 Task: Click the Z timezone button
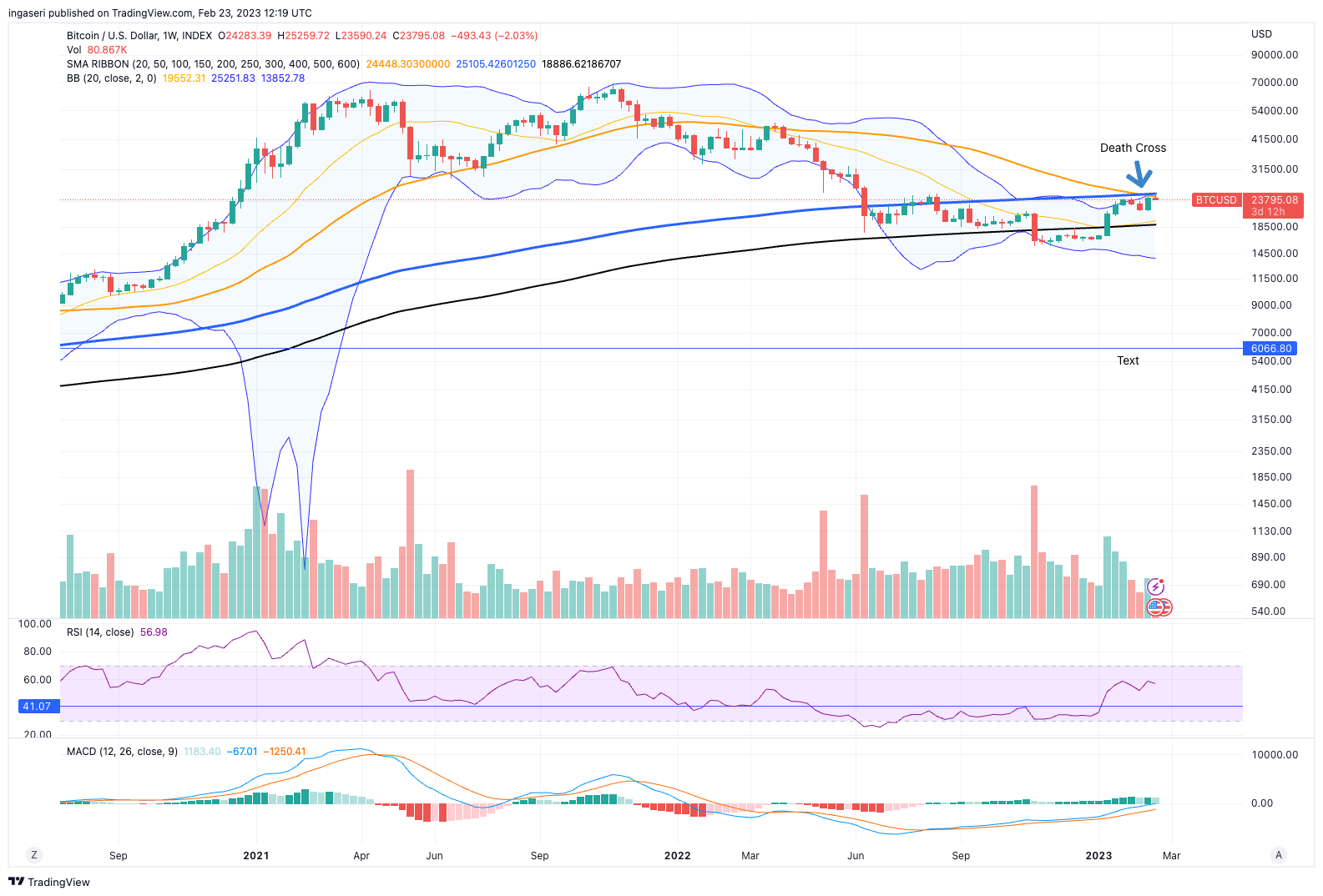coord(34,855)
